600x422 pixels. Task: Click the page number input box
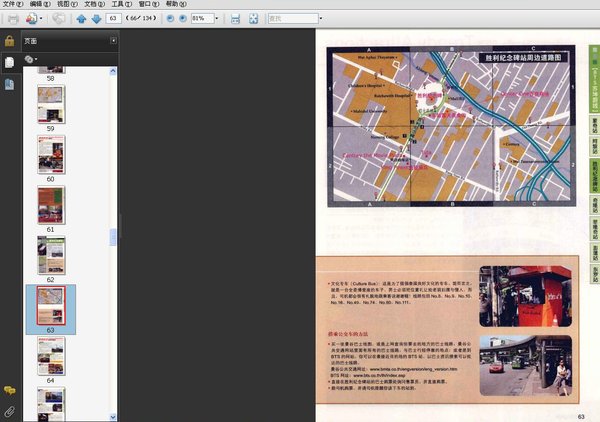112,18
